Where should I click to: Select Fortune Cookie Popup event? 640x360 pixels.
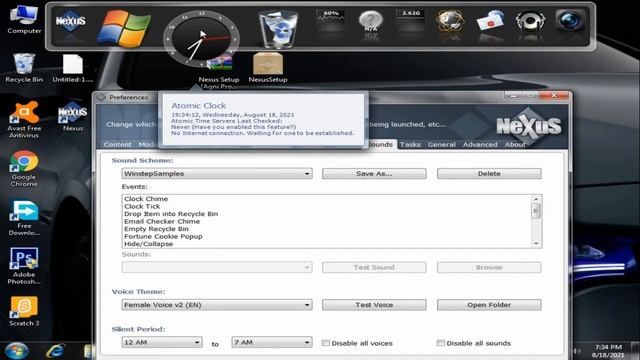point(163,236)
